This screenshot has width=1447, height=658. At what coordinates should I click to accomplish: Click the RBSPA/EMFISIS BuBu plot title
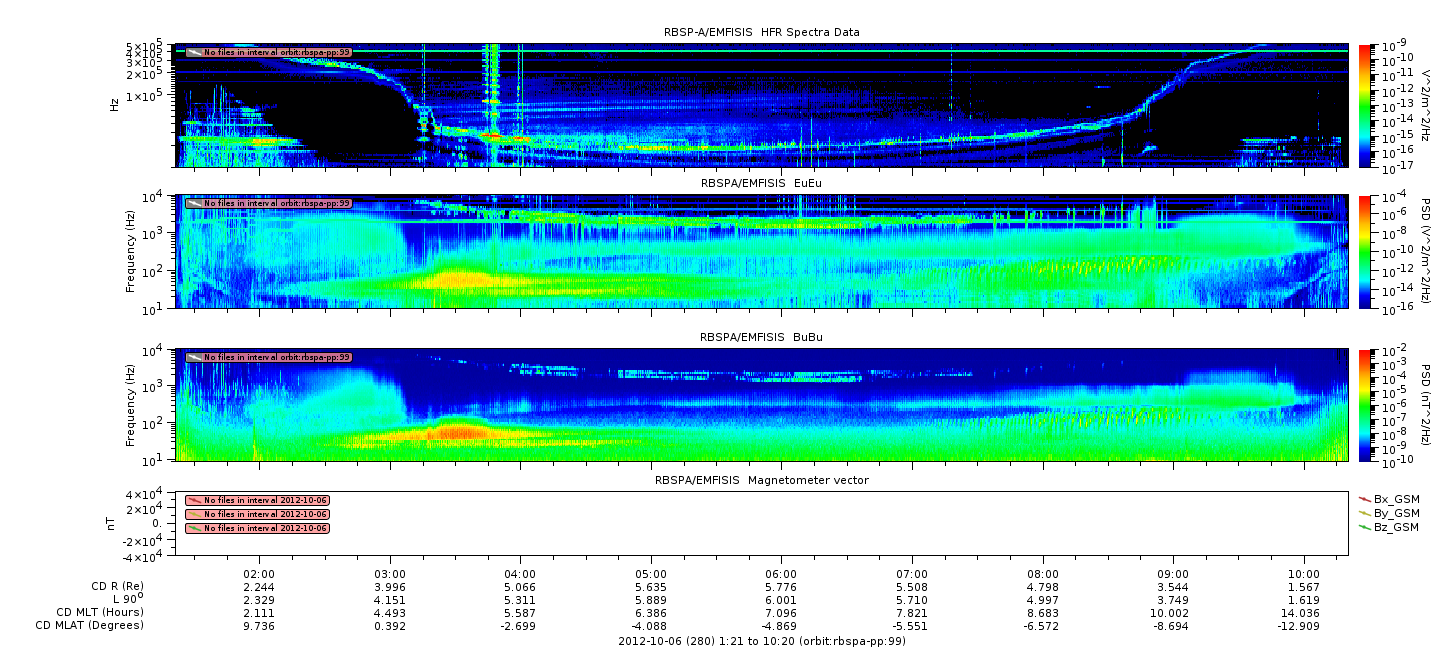761,338
